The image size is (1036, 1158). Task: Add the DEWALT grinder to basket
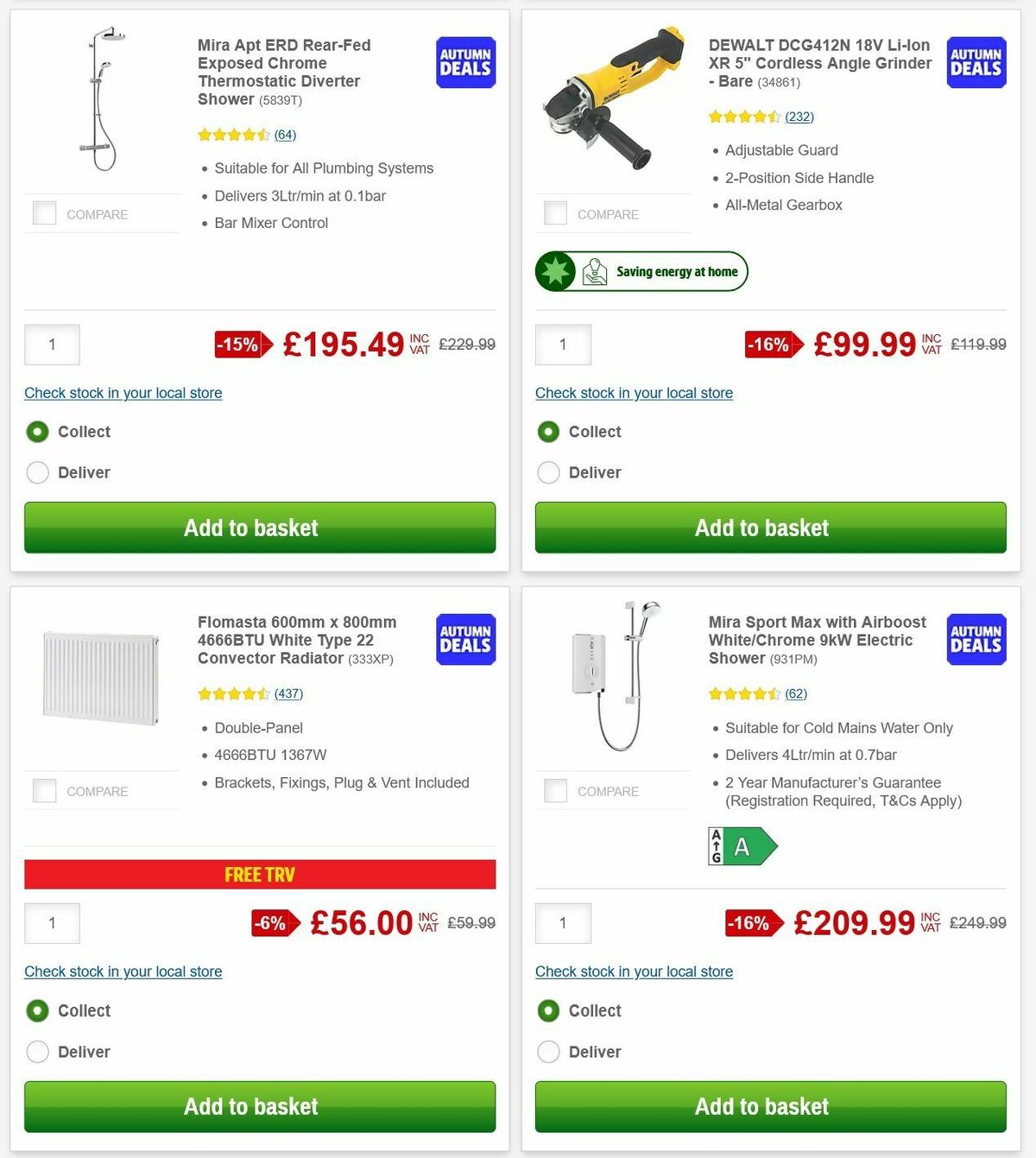(761, 528)
